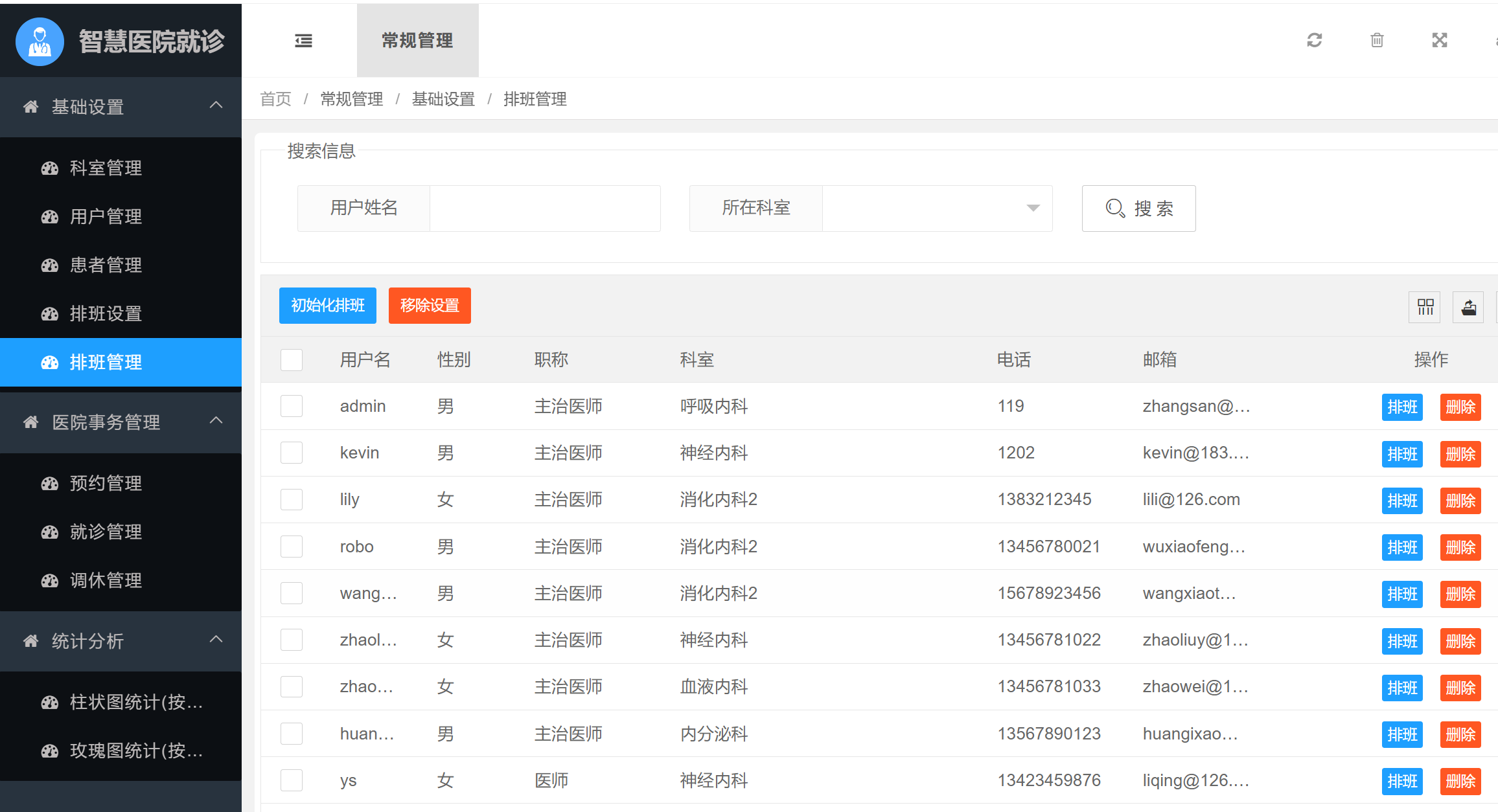Open the column filter grid icon
The height and width of the screenshot is (812, 1498).
coord(1425,307)
